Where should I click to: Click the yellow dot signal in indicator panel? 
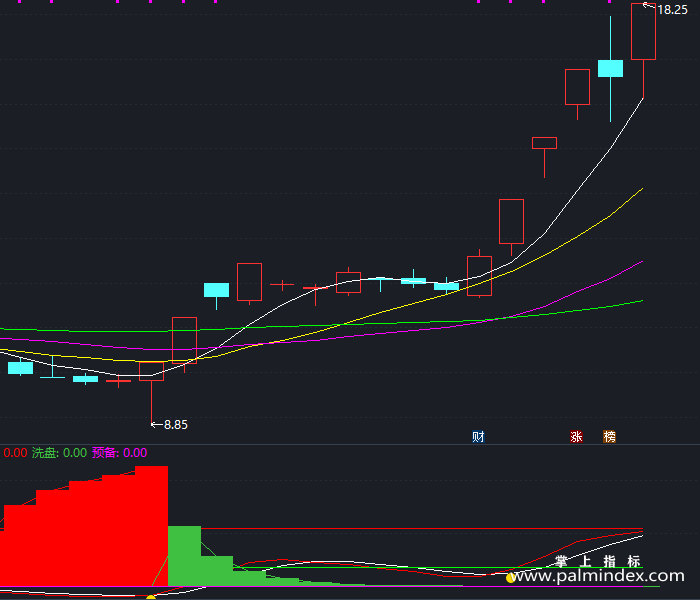[x=510, y=578]
